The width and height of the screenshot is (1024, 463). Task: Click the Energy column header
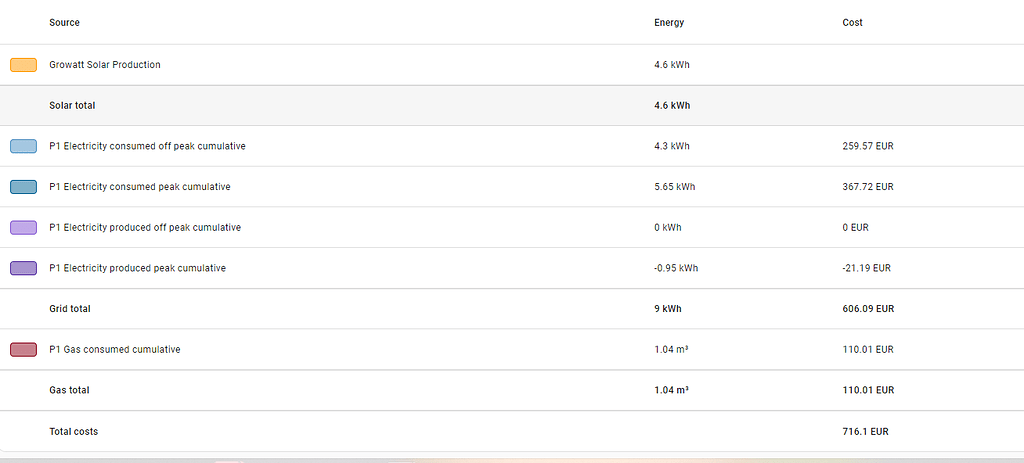click(x=669, y=23)
